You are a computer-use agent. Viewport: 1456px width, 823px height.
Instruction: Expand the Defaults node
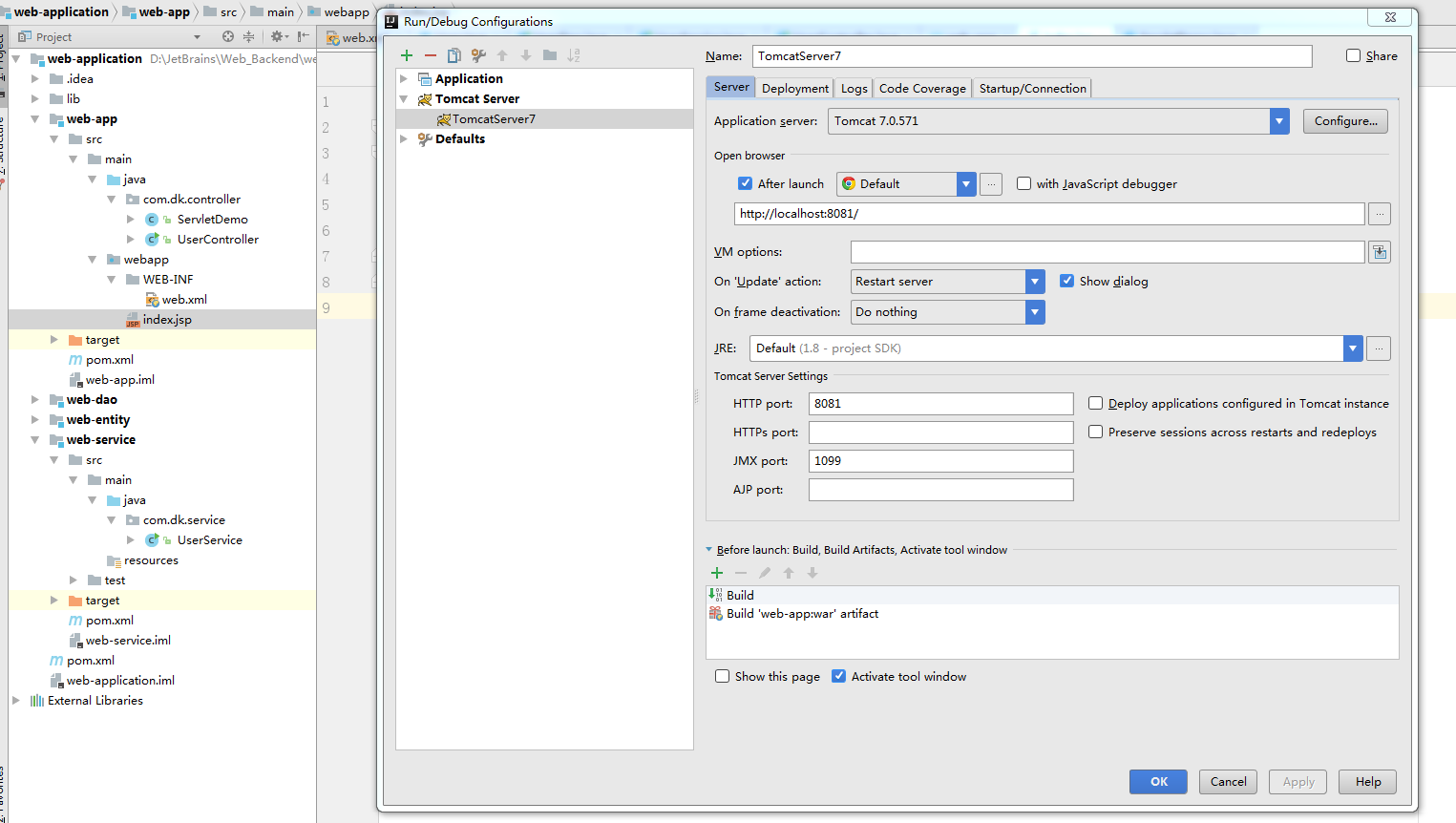(x=404, y=139)
